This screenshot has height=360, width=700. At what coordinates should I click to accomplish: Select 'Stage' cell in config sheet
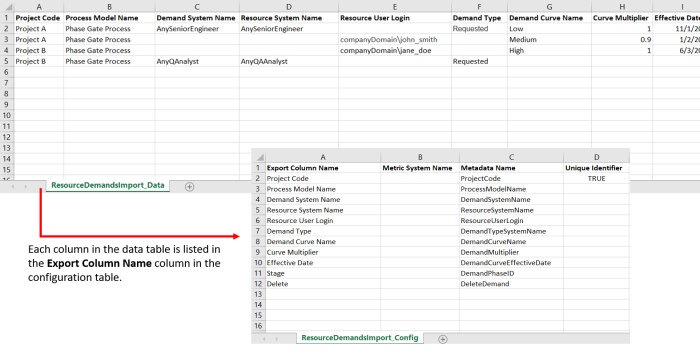pyautogui.click(x=323, y=273)
